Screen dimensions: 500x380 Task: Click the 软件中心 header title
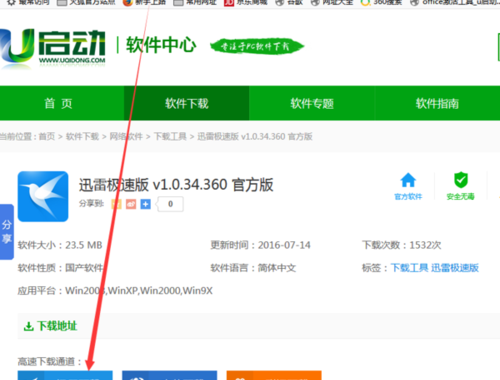point(161,45)
